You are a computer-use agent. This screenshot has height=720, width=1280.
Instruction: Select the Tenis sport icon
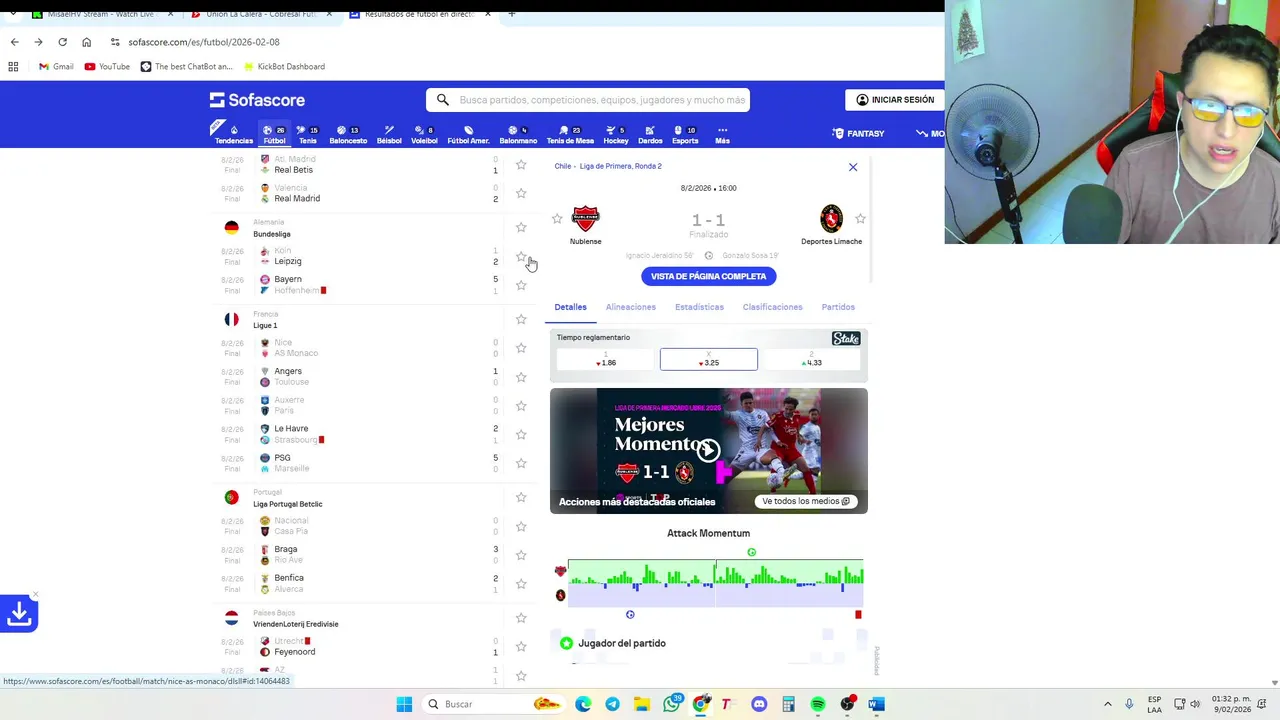(307, 134)
